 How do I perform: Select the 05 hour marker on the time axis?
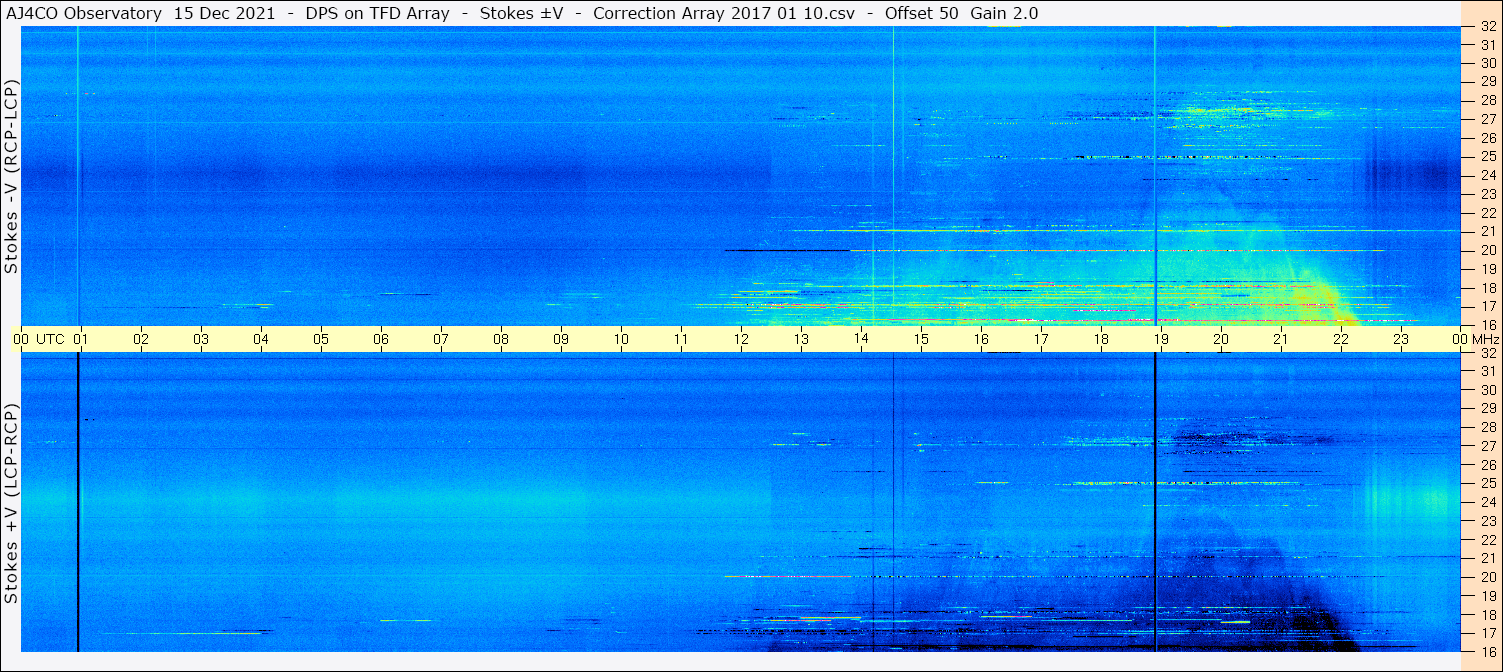321,339
